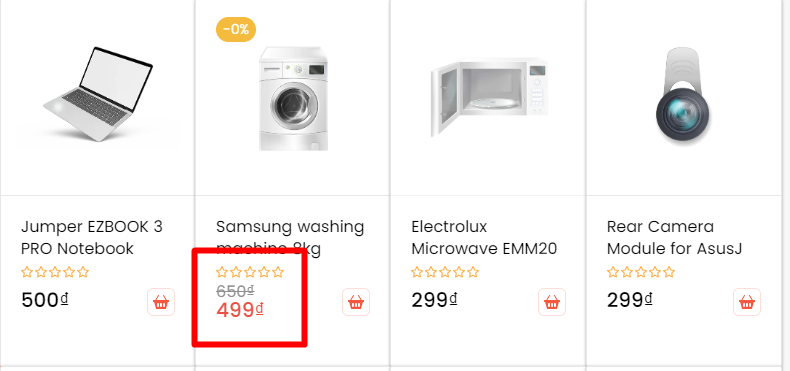
Task: Click the crossed-out 650đ original price
Action: [x=235, y=291]
